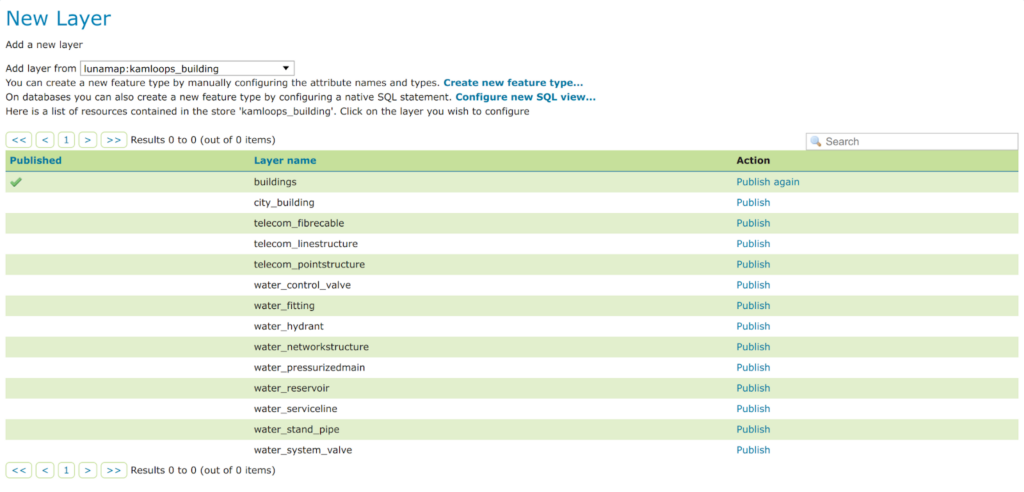Viewport: 1024px width, 492px height.
Task: Click the search magnifier icon
Action: pos(816,142)
